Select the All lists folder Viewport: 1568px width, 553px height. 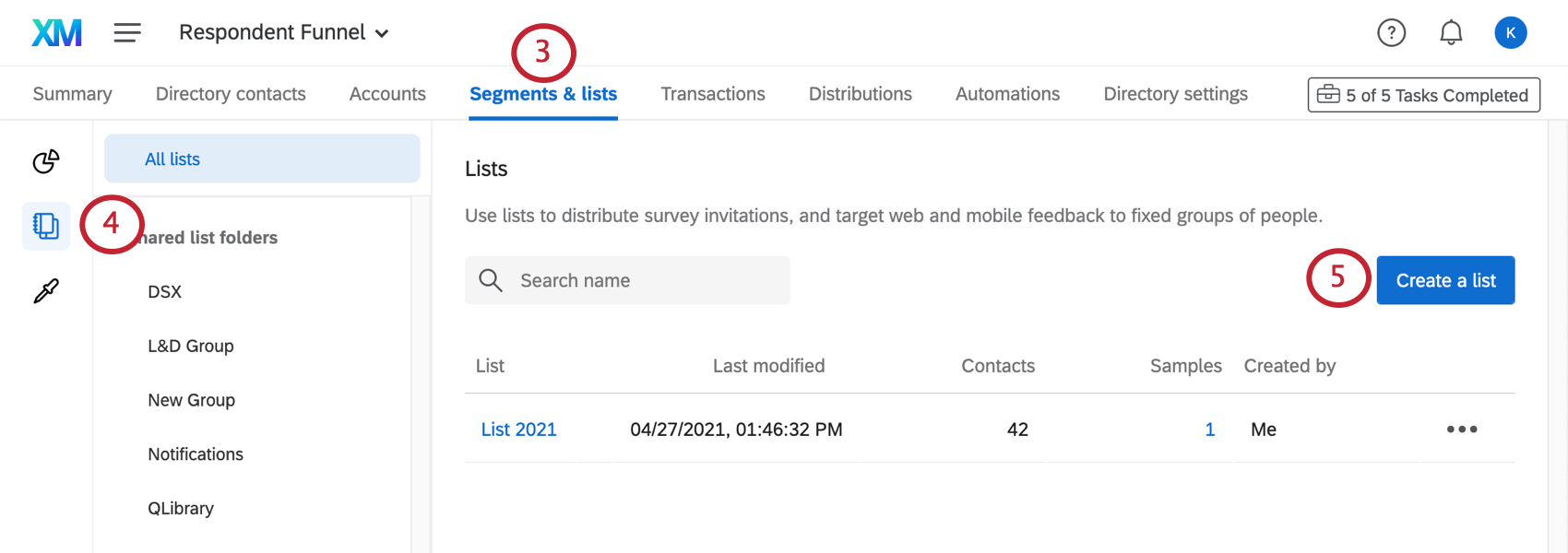(262, 159)
